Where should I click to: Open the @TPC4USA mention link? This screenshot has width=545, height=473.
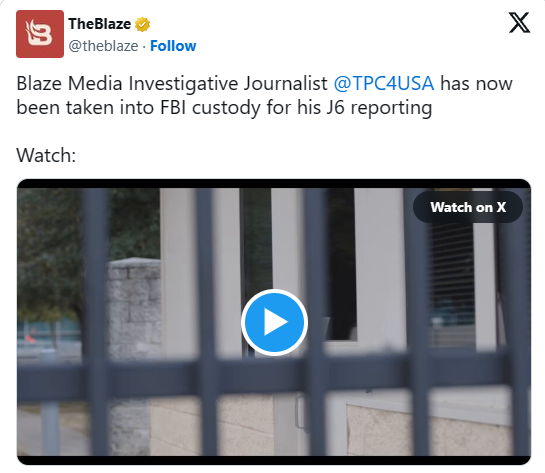pos(384,83)
